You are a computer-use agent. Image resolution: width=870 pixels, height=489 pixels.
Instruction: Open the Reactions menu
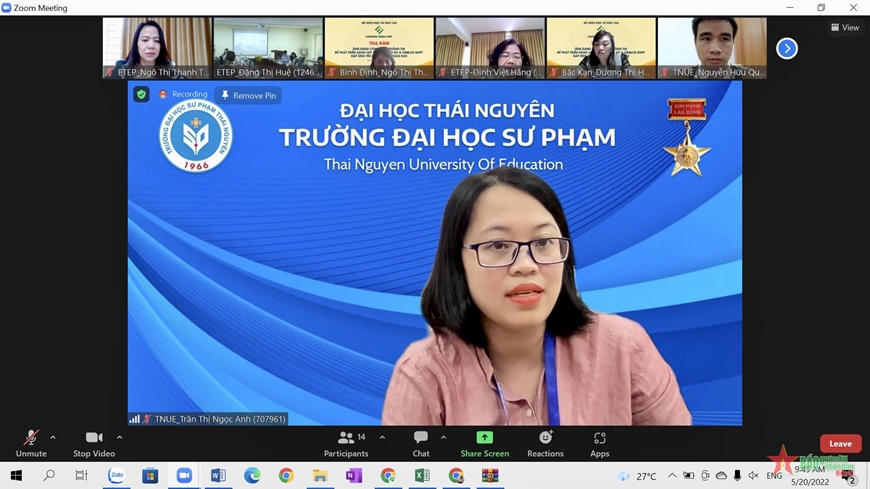[x=545, y=443]
